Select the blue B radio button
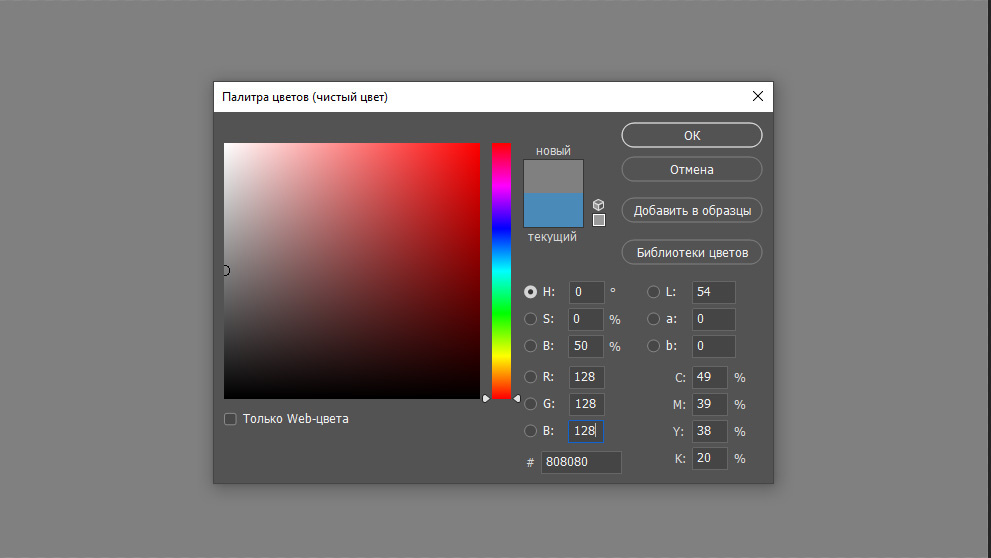This screenshot has width=991, height=558. click(530, 431)
